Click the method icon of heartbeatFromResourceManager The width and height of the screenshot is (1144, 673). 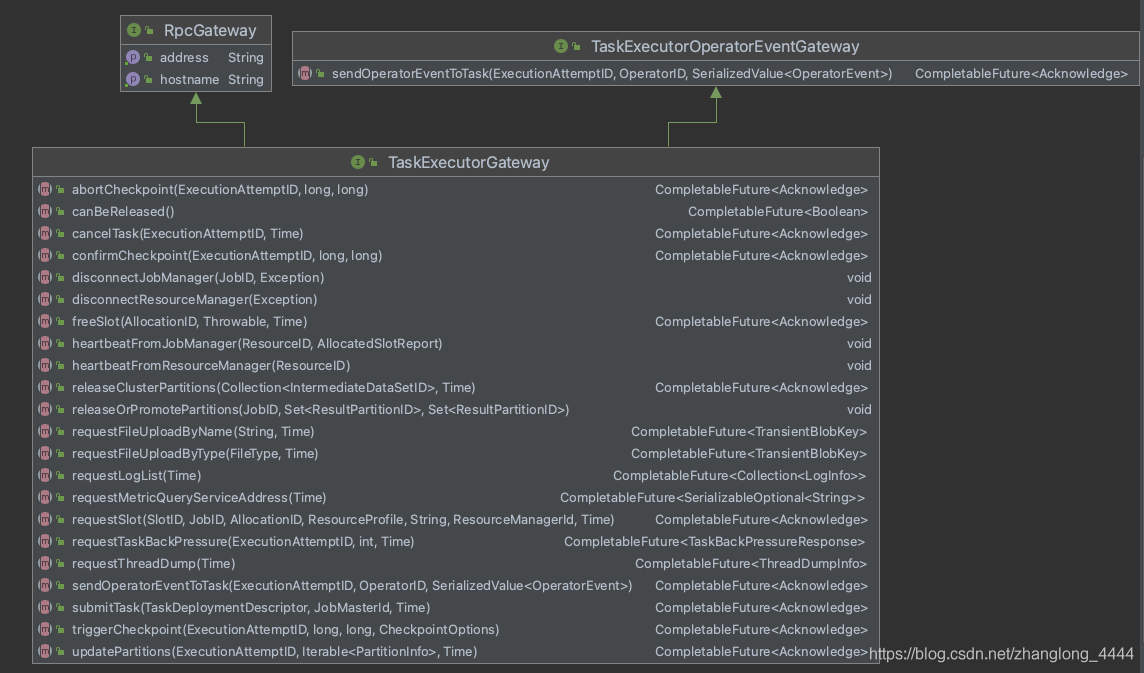click(x=45, y=365)
